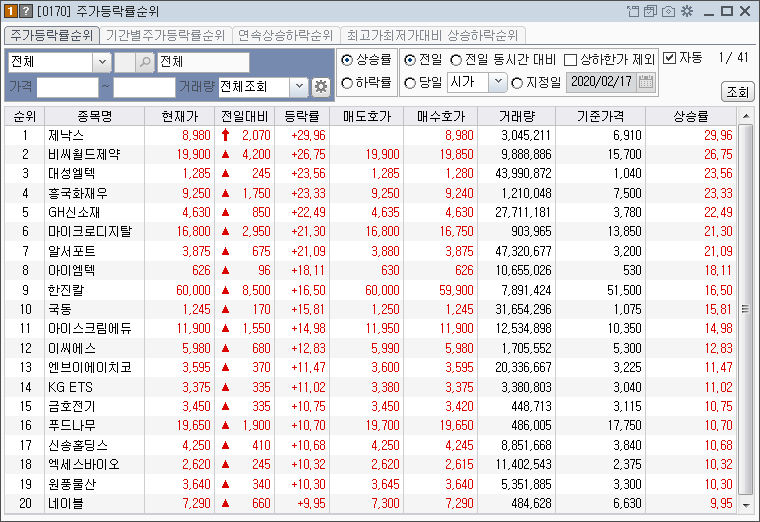Open help question mark icon in title bar
760x522 pixels.
click(x=26, y=11)
